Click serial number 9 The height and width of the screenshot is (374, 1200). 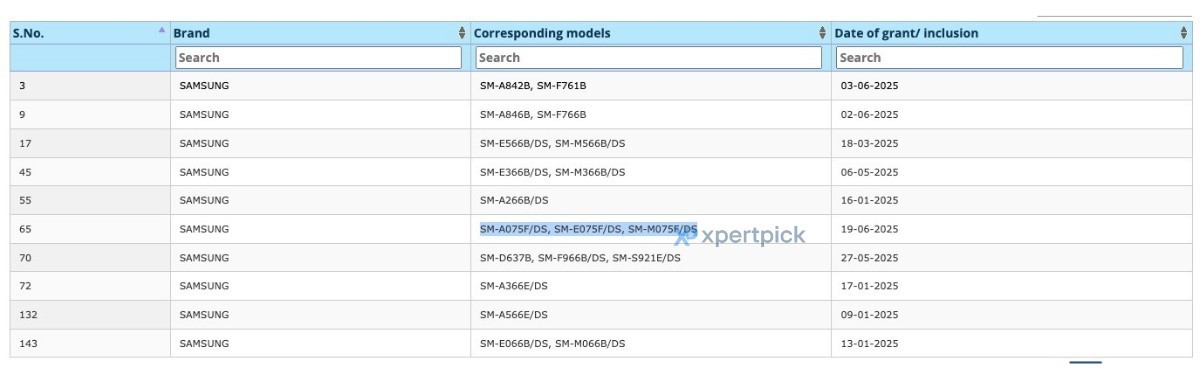point(22,114)
